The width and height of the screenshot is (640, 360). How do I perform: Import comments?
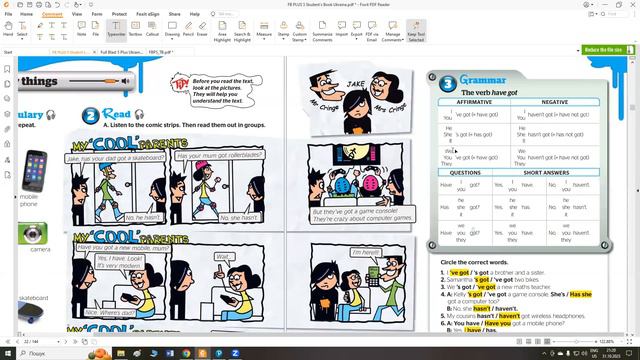point(342,29)
